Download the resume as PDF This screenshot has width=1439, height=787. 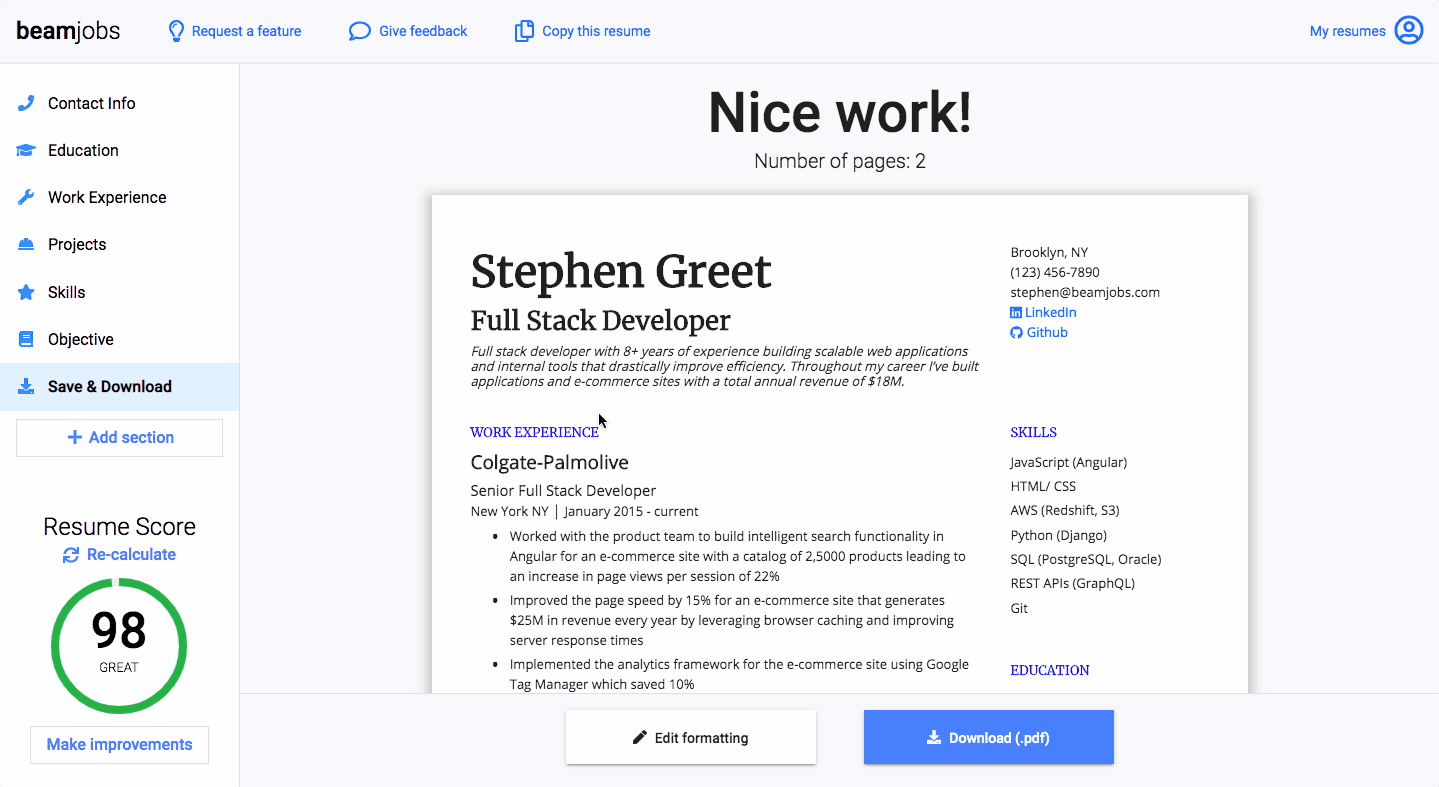(988, 738)
